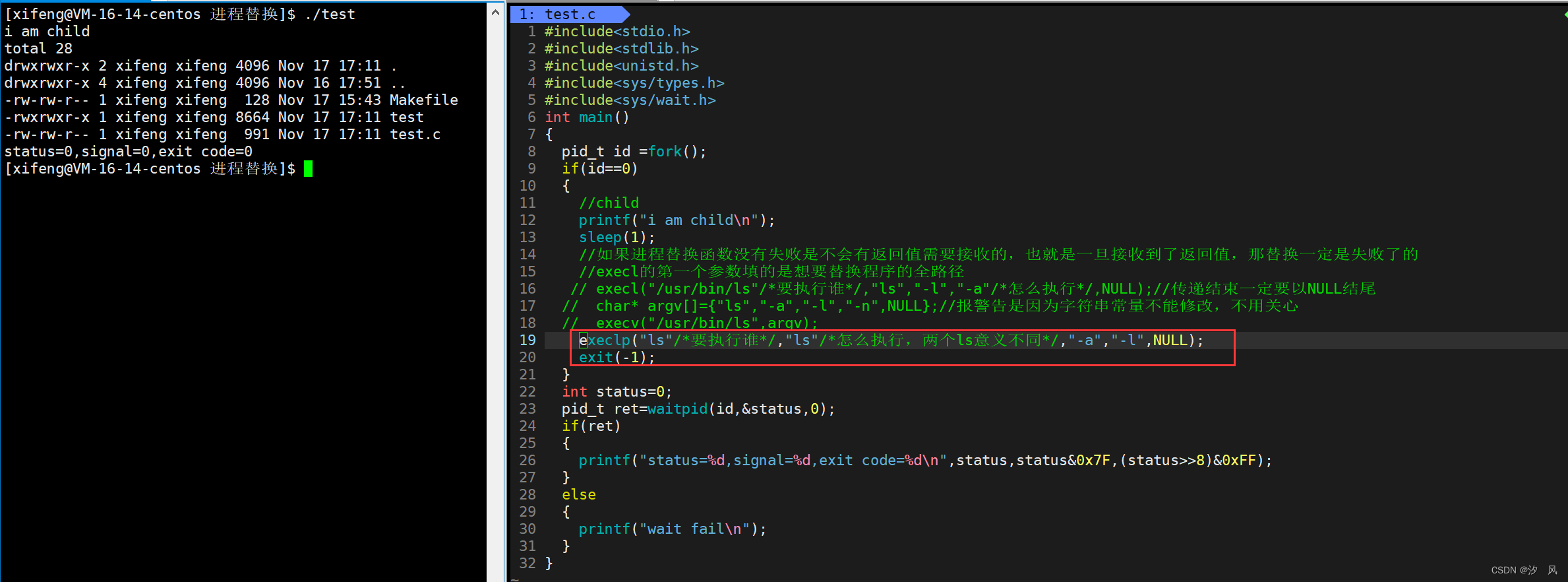This screenshot has height=582, width=1568.
Task: Select the test.c buffer tab
Action: pos(570,14)
